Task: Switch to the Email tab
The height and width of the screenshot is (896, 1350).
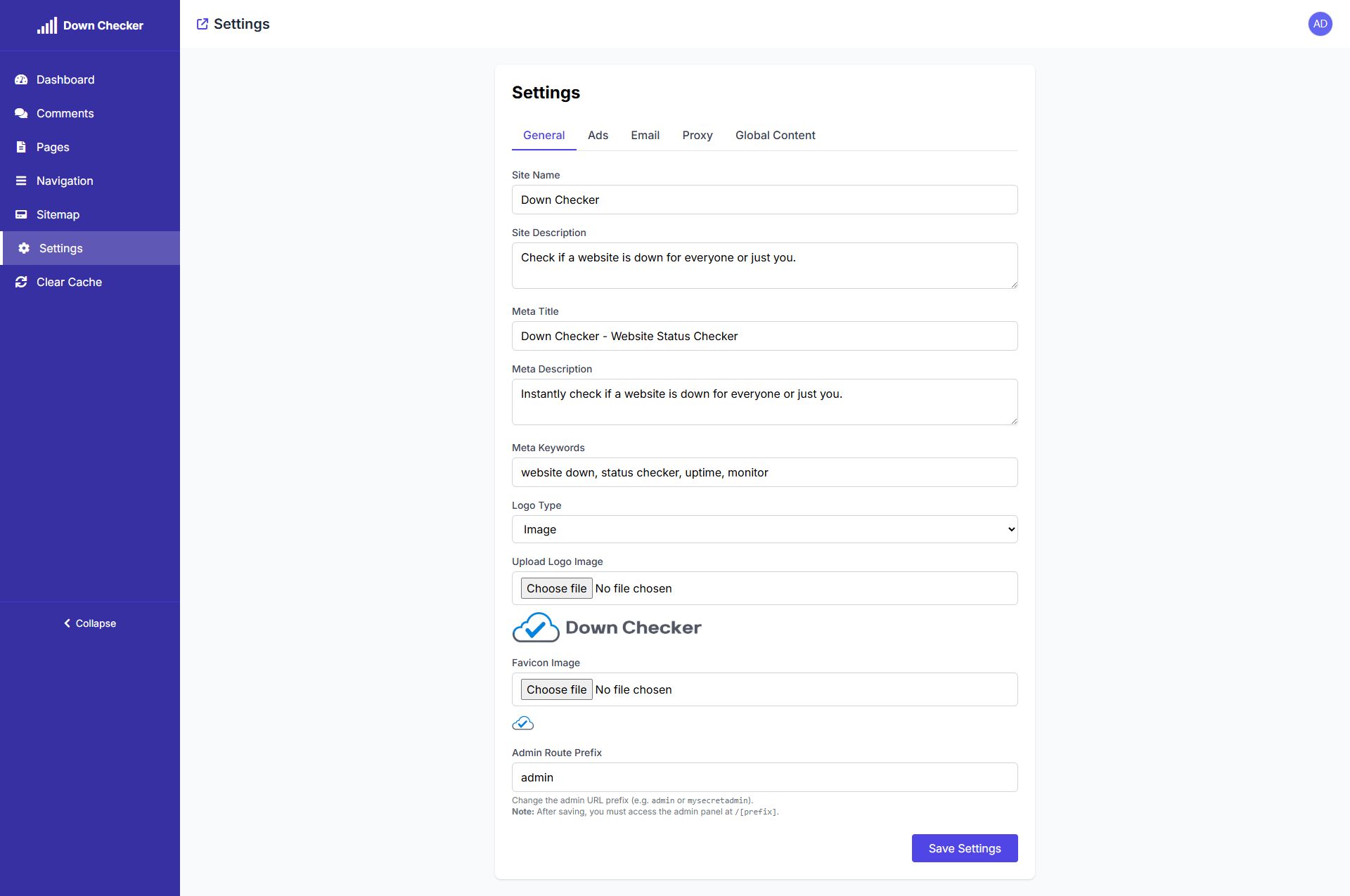Action: tap(645, 135)
